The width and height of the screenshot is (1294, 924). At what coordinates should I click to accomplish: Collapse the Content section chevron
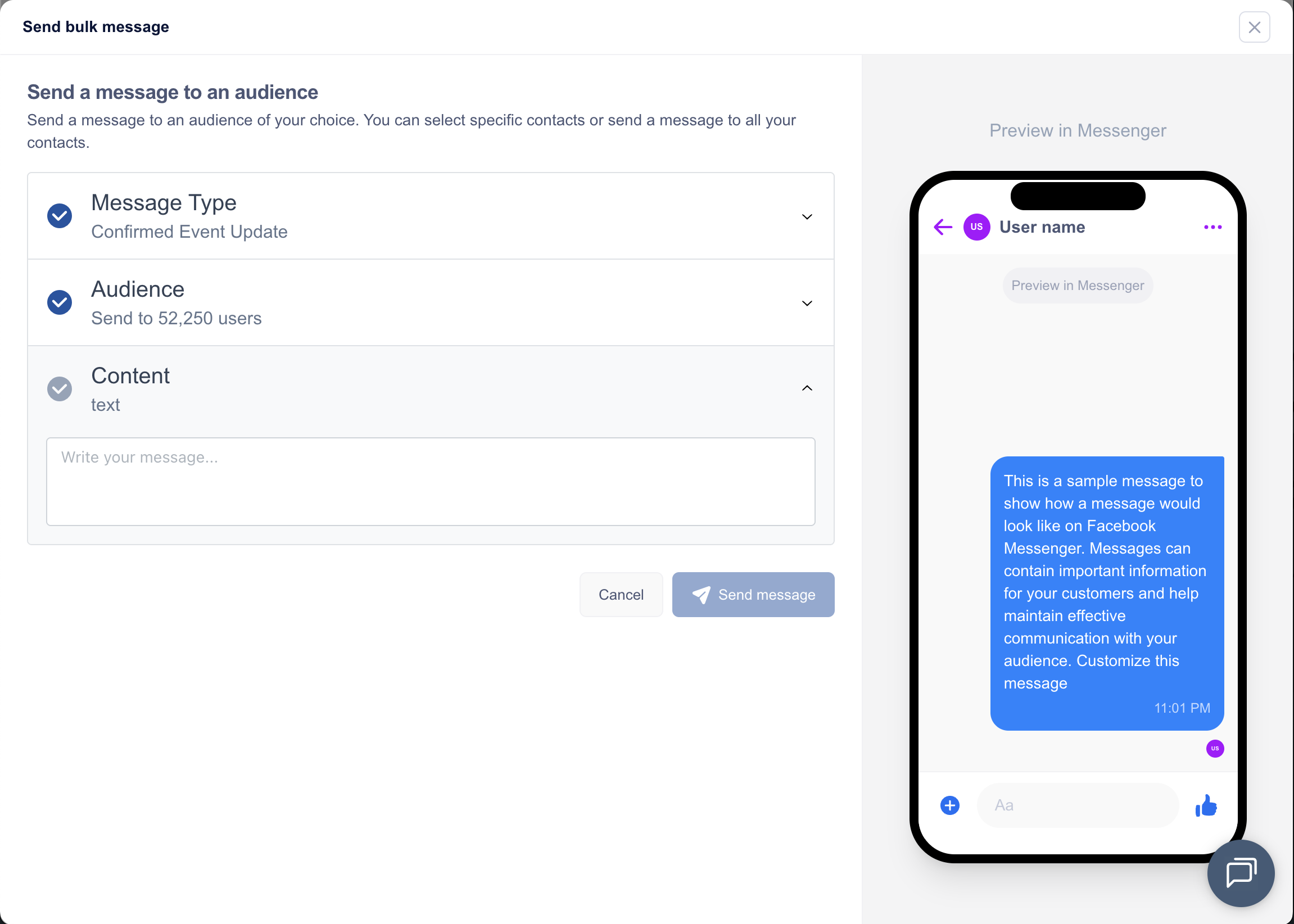pyautogui.click(x=806, y=388)
